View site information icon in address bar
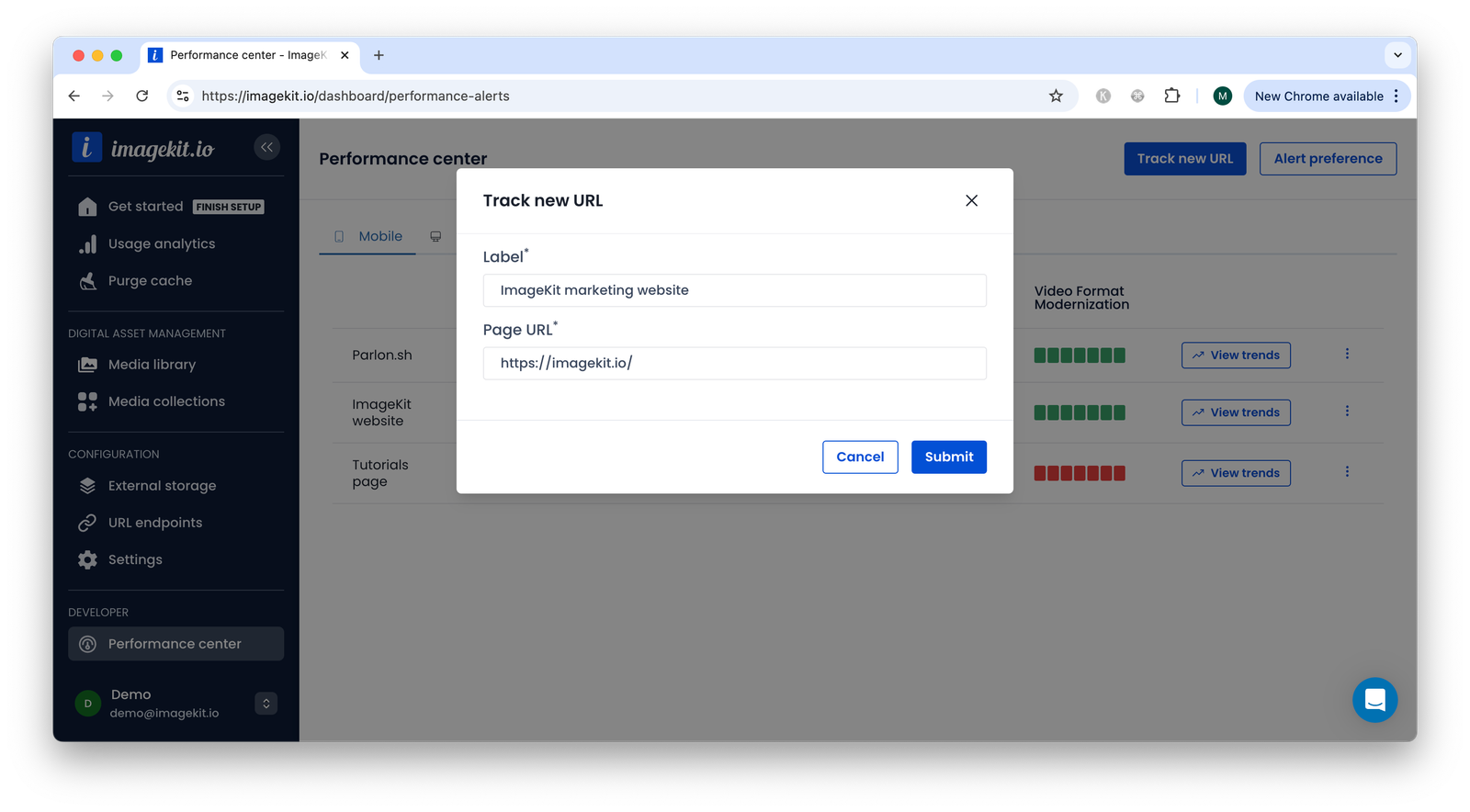The height and width of the screenshot is (812, 1470). (183, 96)
